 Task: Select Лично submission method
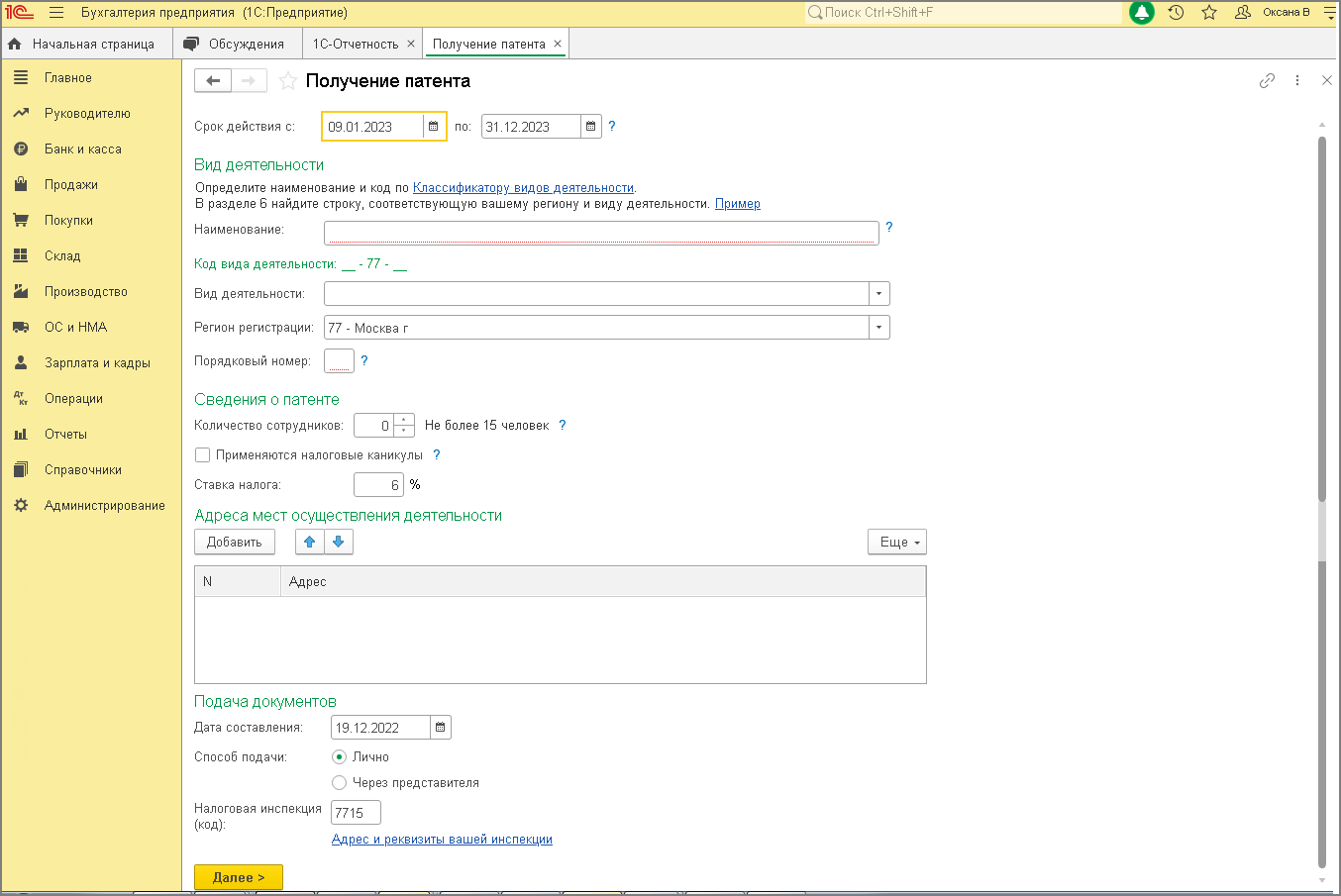coord(340,756)
